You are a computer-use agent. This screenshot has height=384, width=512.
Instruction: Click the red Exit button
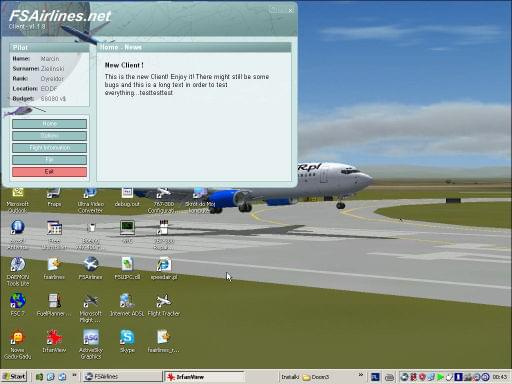(x=49, y=172)
